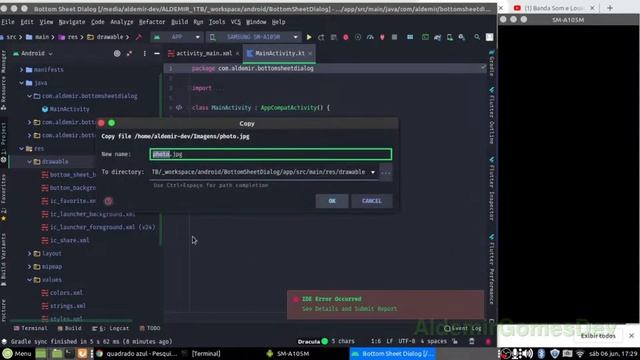Click See Details and Submit Report link
The image size is (640, 360).
(x=349, y=309)
